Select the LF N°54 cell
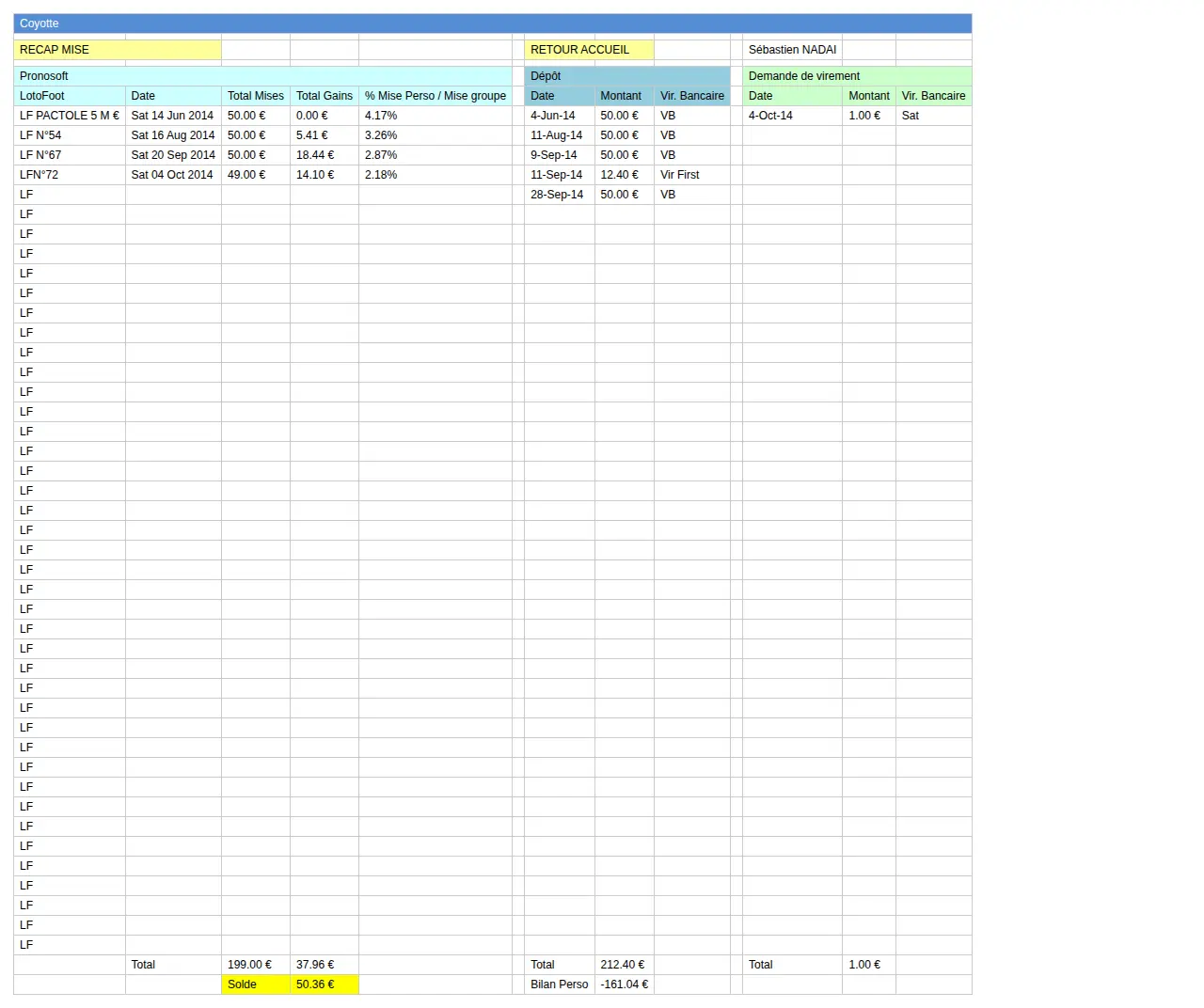Viewport: 1204px width, 1008px height. pyautogui.click(x=70, y=135)
